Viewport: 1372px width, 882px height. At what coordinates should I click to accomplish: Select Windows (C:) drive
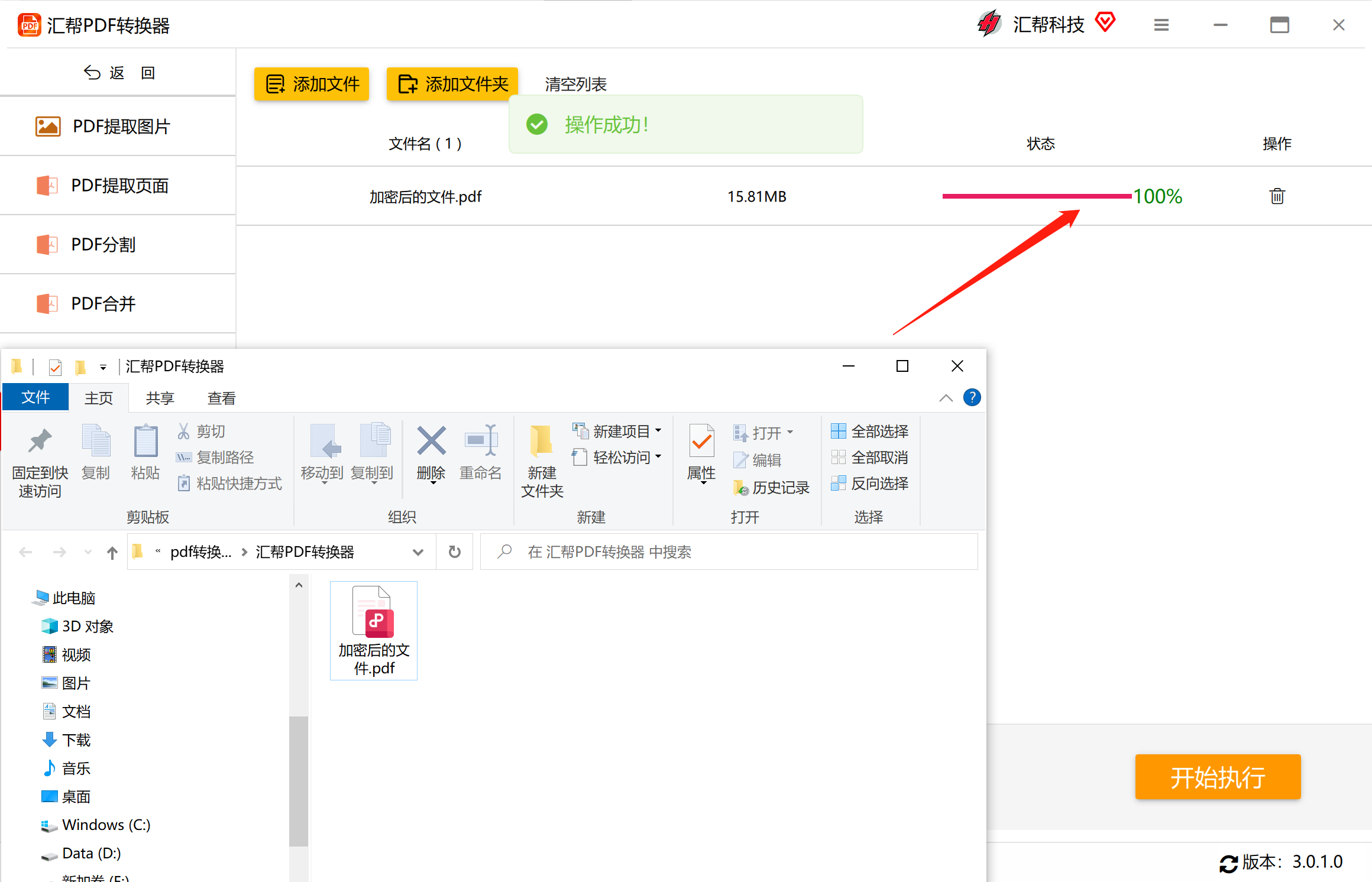(96, 825)
